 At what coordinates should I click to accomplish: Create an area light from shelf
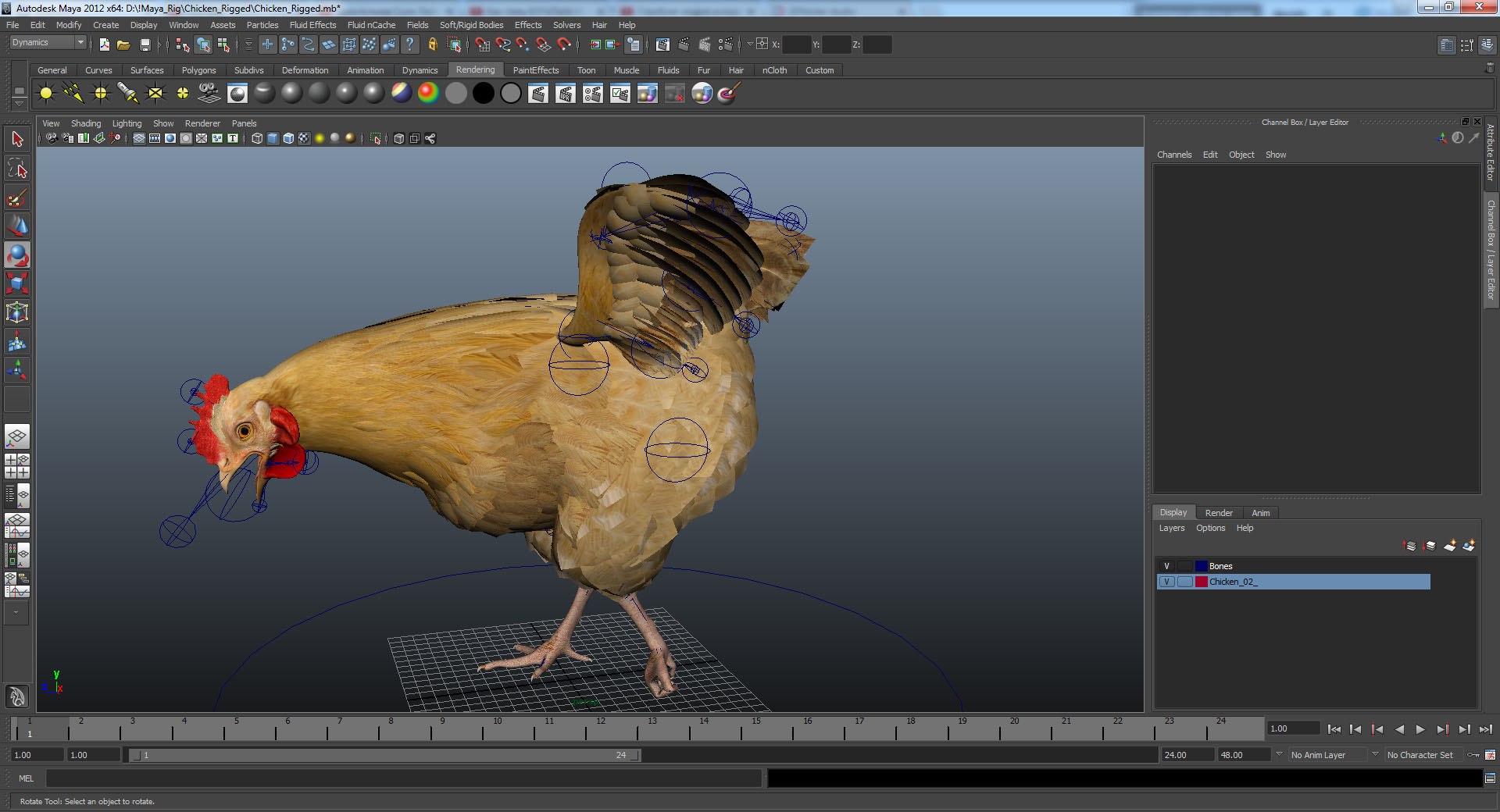pos(155,94)
